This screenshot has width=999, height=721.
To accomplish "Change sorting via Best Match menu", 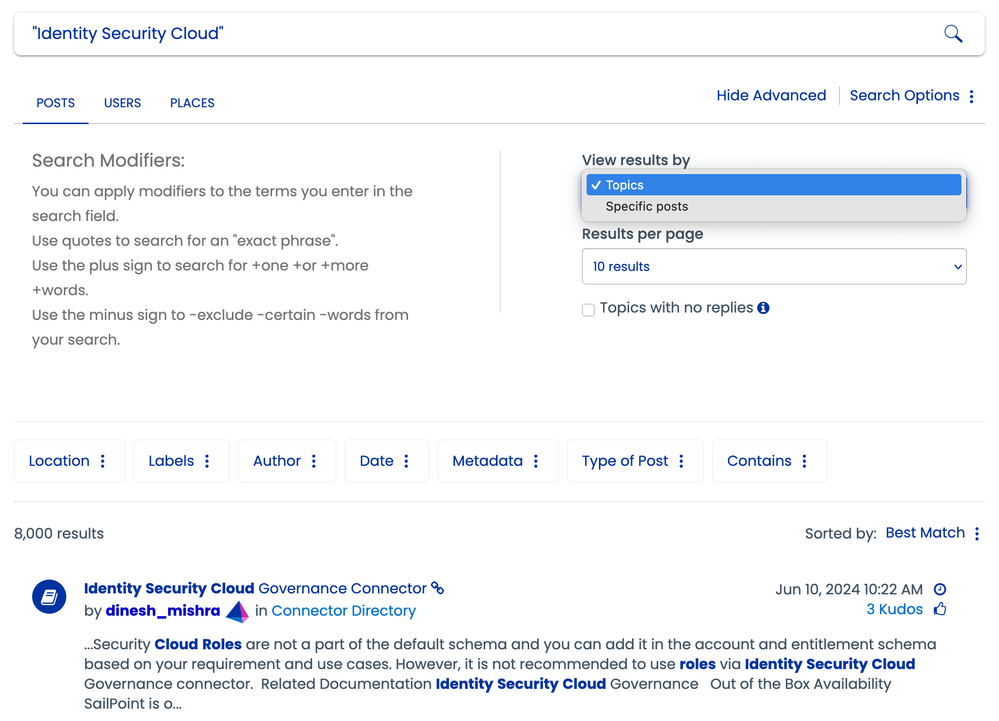I will (x=932, y=533).
